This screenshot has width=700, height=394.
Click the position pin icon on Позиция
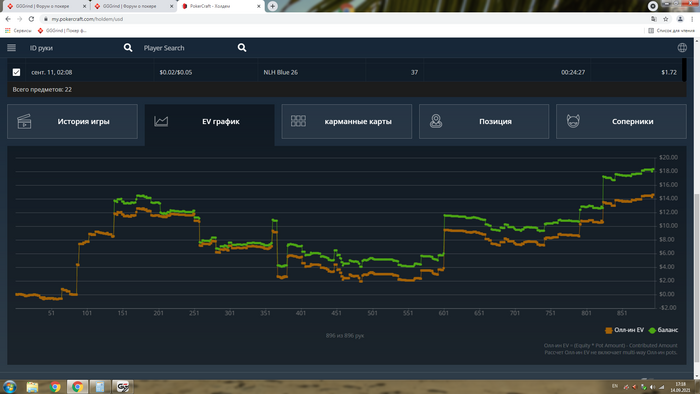(x=436, y=121)
